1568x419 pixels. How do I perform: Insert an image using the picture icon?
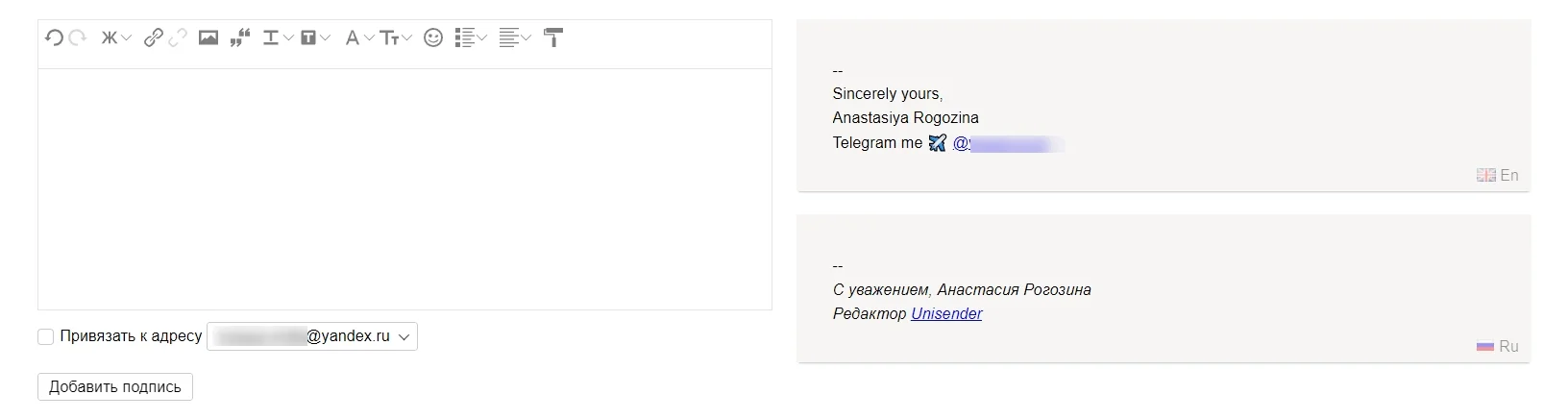(x=208, y=38)
